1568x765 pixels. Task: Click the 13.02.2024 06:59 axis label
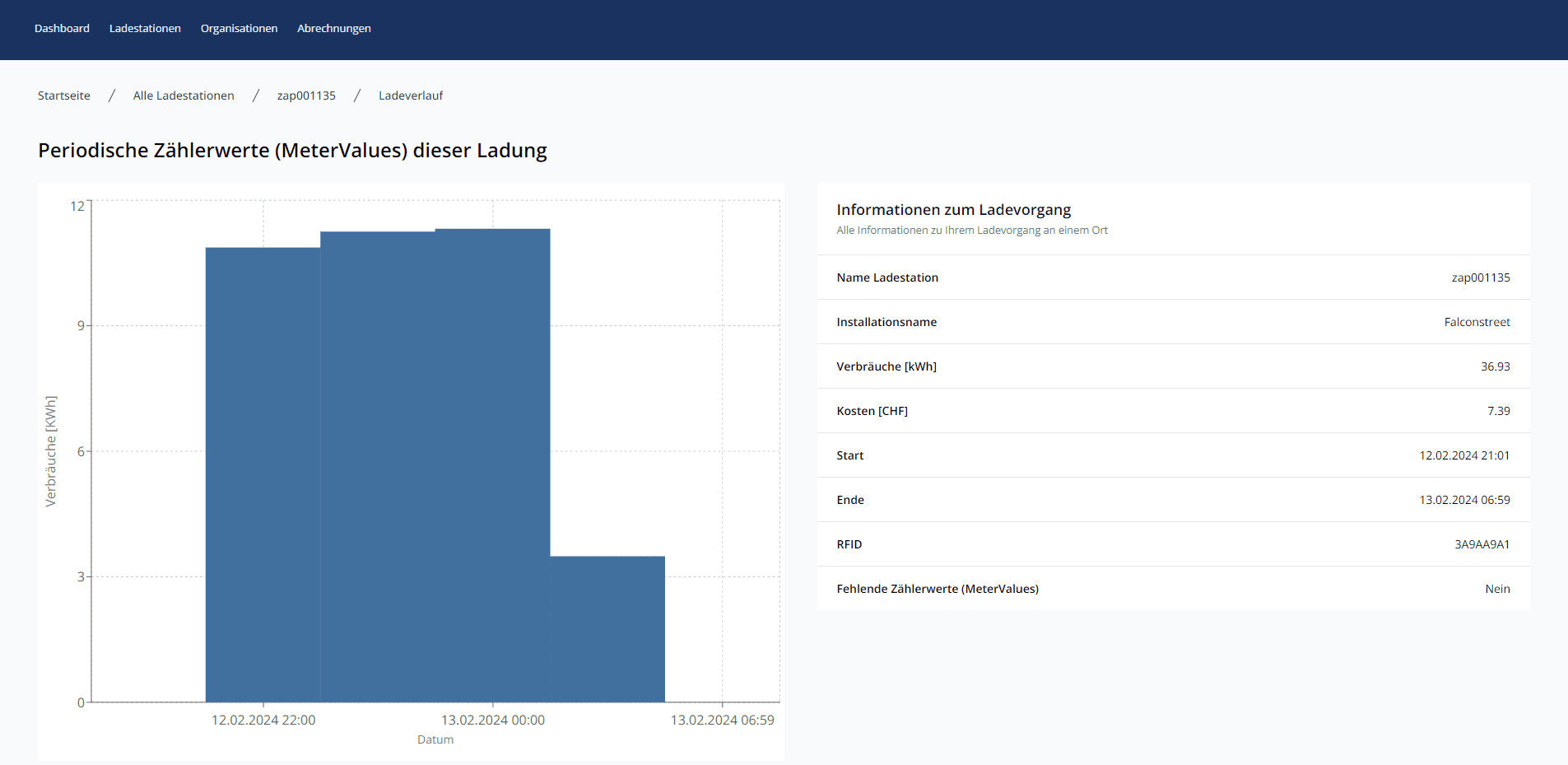click(x=723, y=720)
